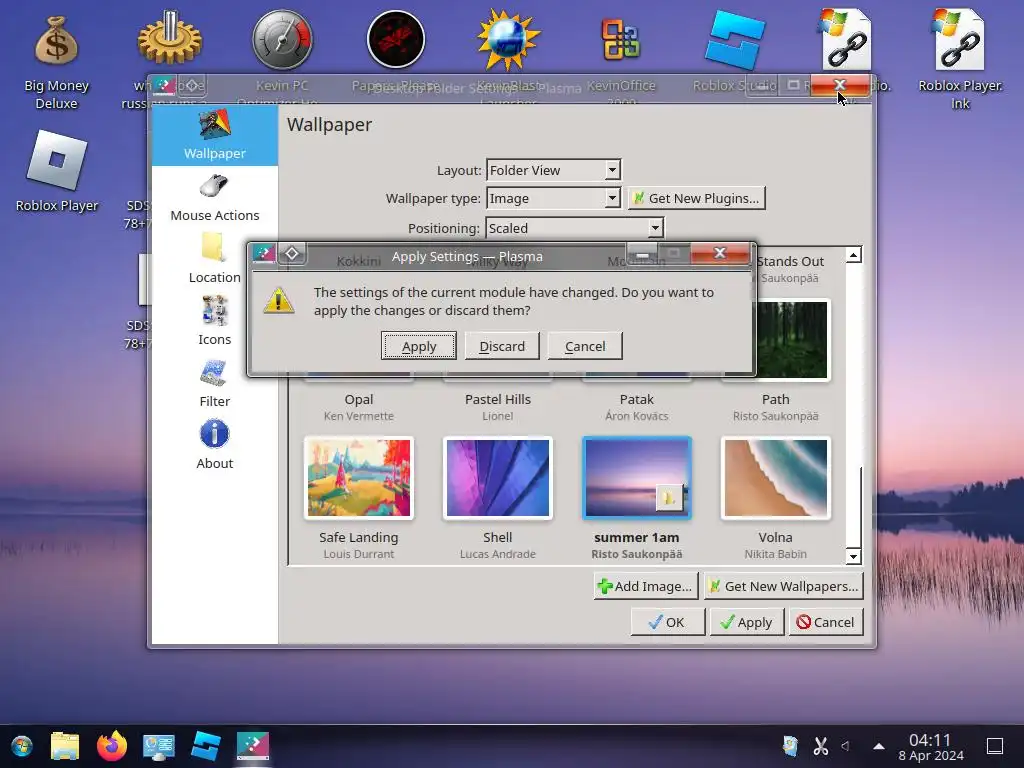
Task: Click the Opal wallpaper label
Action: 359,399
